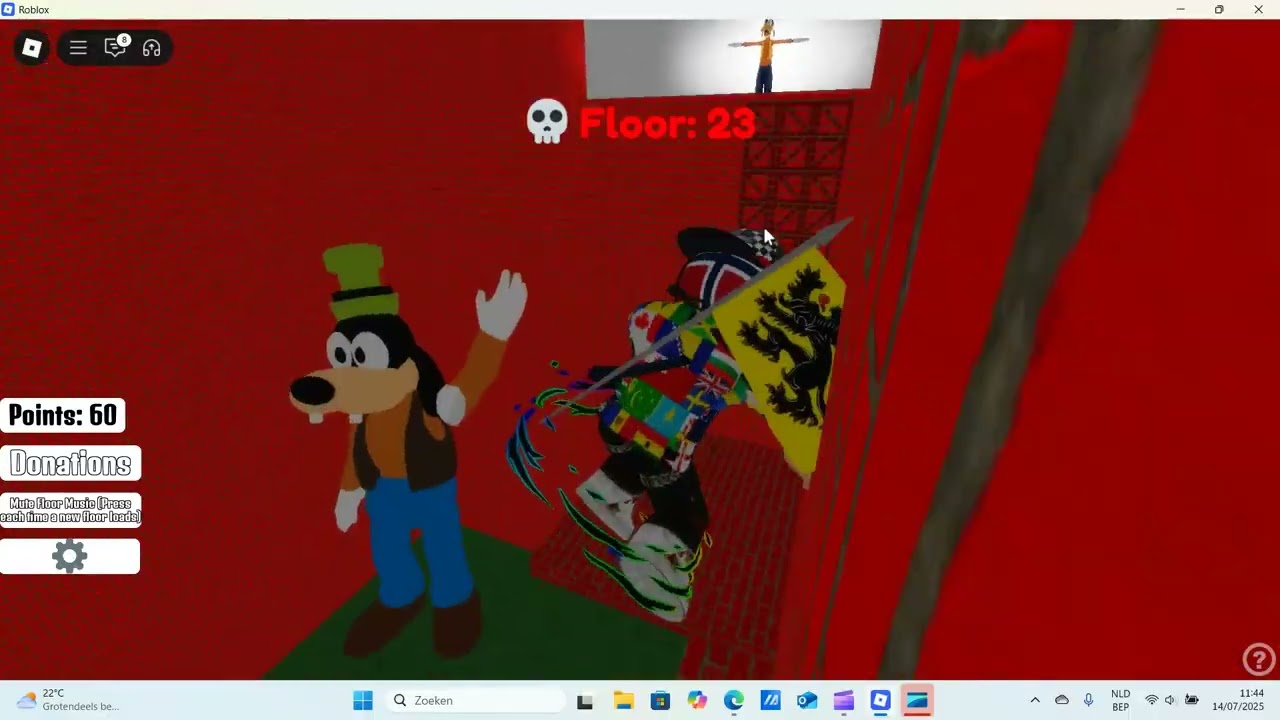
Task: Click the microphone tray icon
Action: [1088, 700]
